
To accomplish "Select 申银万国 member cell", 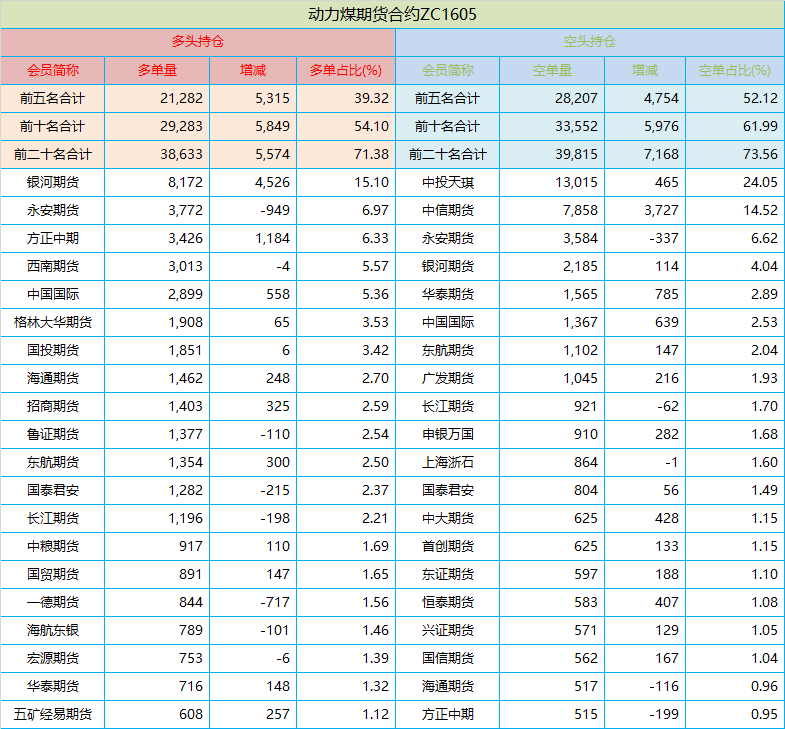I will tap(448, 435).
